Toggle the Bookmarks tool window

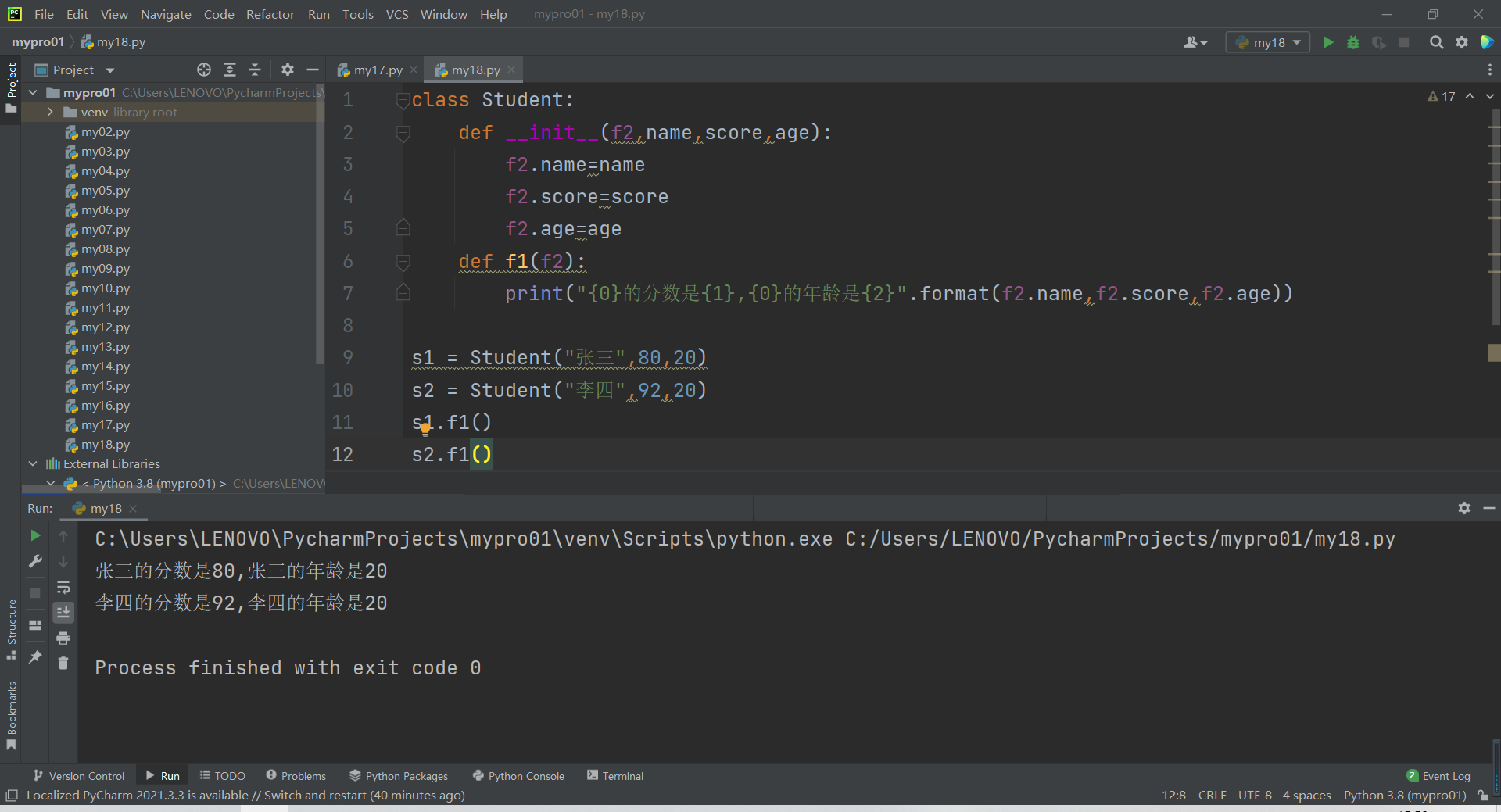[11, 716]
